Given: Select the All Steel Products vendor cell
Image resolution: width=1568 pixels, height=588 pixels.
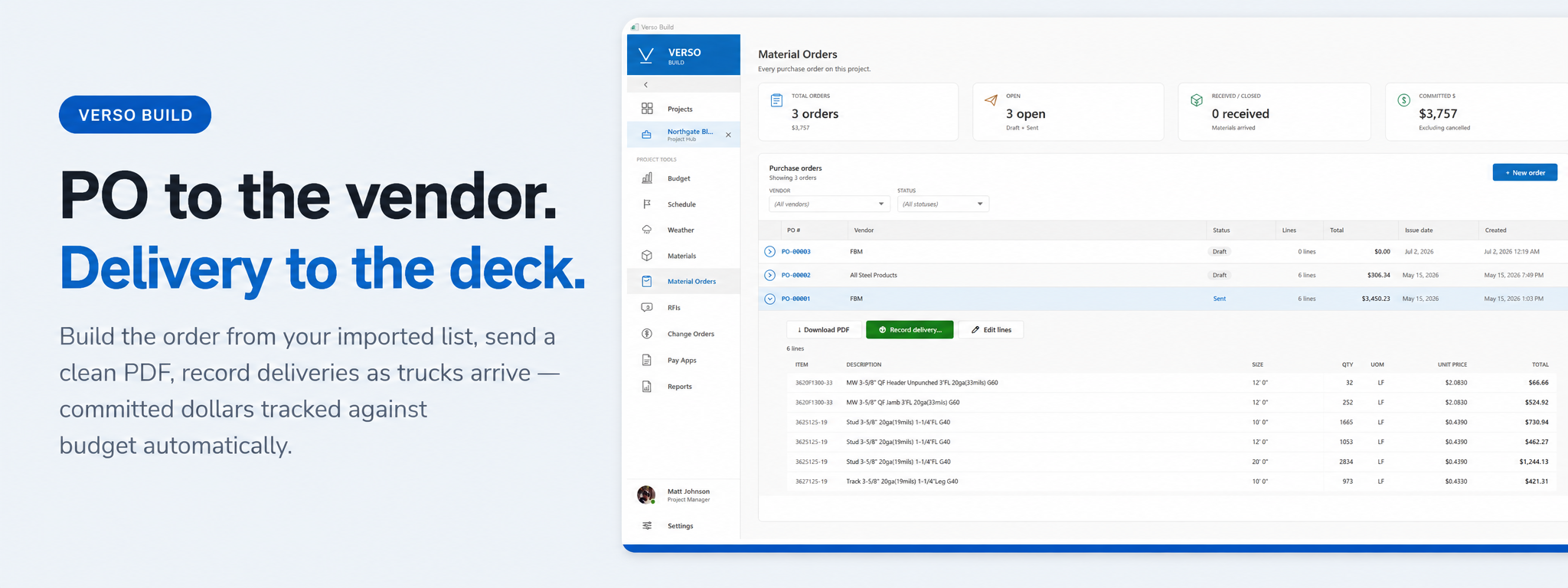Looking at the screenshot, I should coord(874,275).
